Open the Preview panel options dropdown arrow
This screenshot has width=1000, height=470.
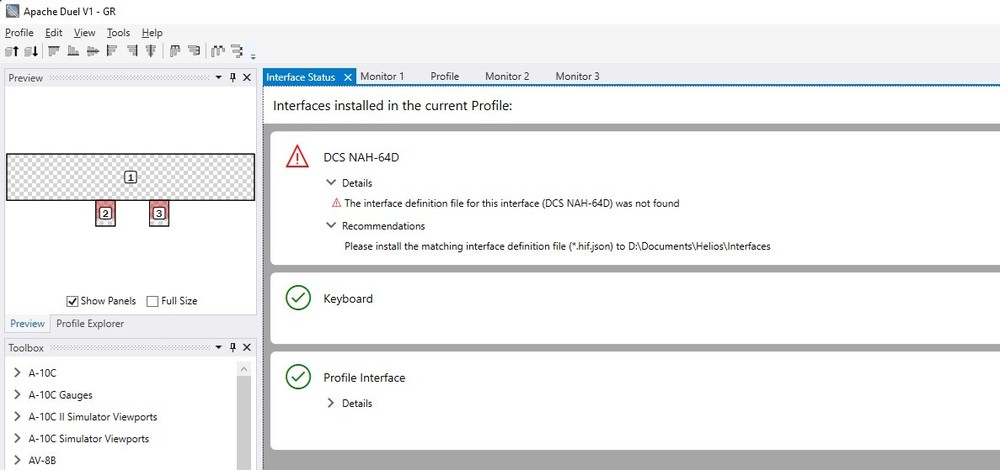(219, 78)
